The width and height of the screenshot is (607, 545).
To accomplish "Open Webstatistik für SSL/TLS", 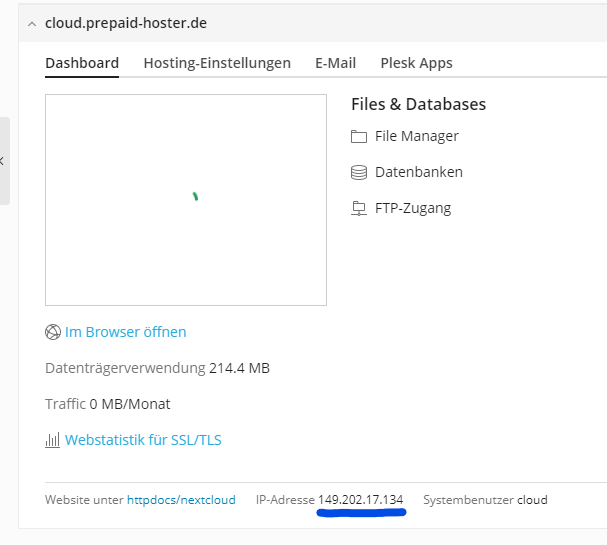I will 143,440.
